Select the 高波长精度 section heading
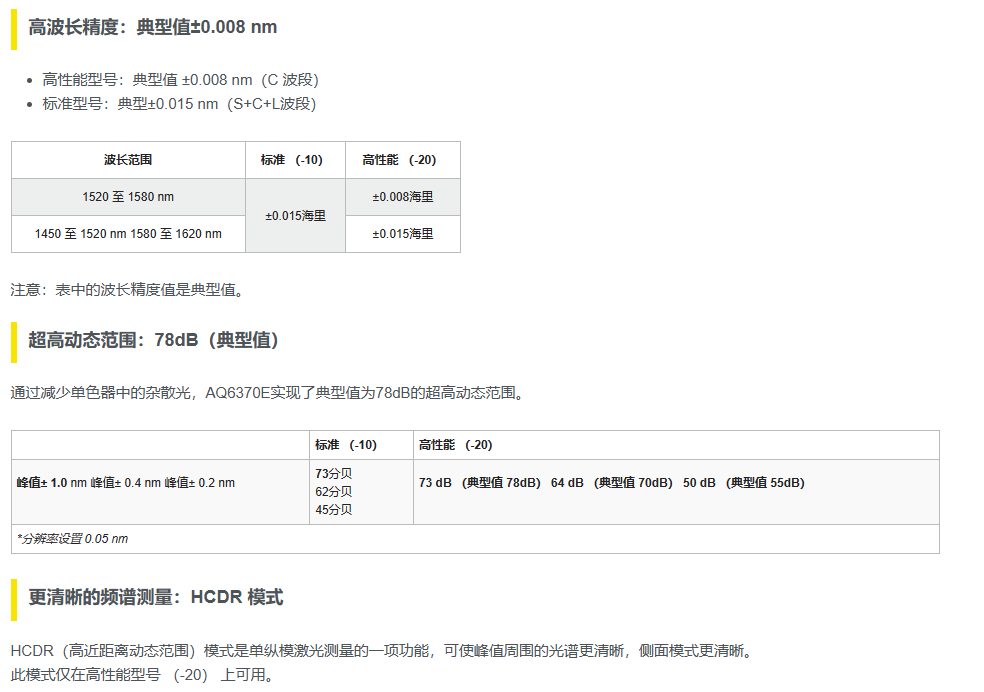 (150, 27)
